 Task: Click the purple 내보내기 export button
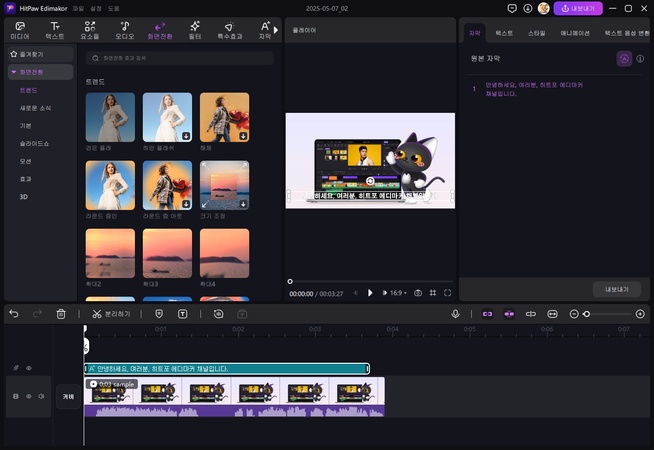click(x=578, y=8)
